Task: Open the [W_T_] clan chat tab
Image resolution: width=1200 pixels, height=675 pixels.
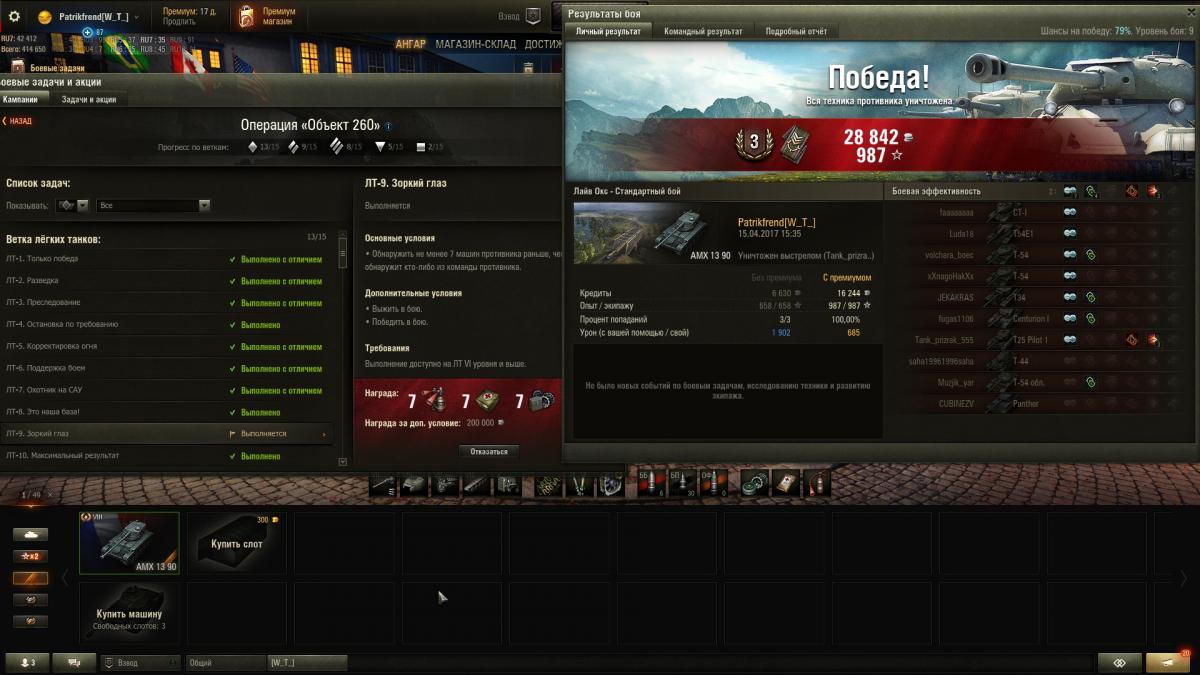Action: pos(307,662)
